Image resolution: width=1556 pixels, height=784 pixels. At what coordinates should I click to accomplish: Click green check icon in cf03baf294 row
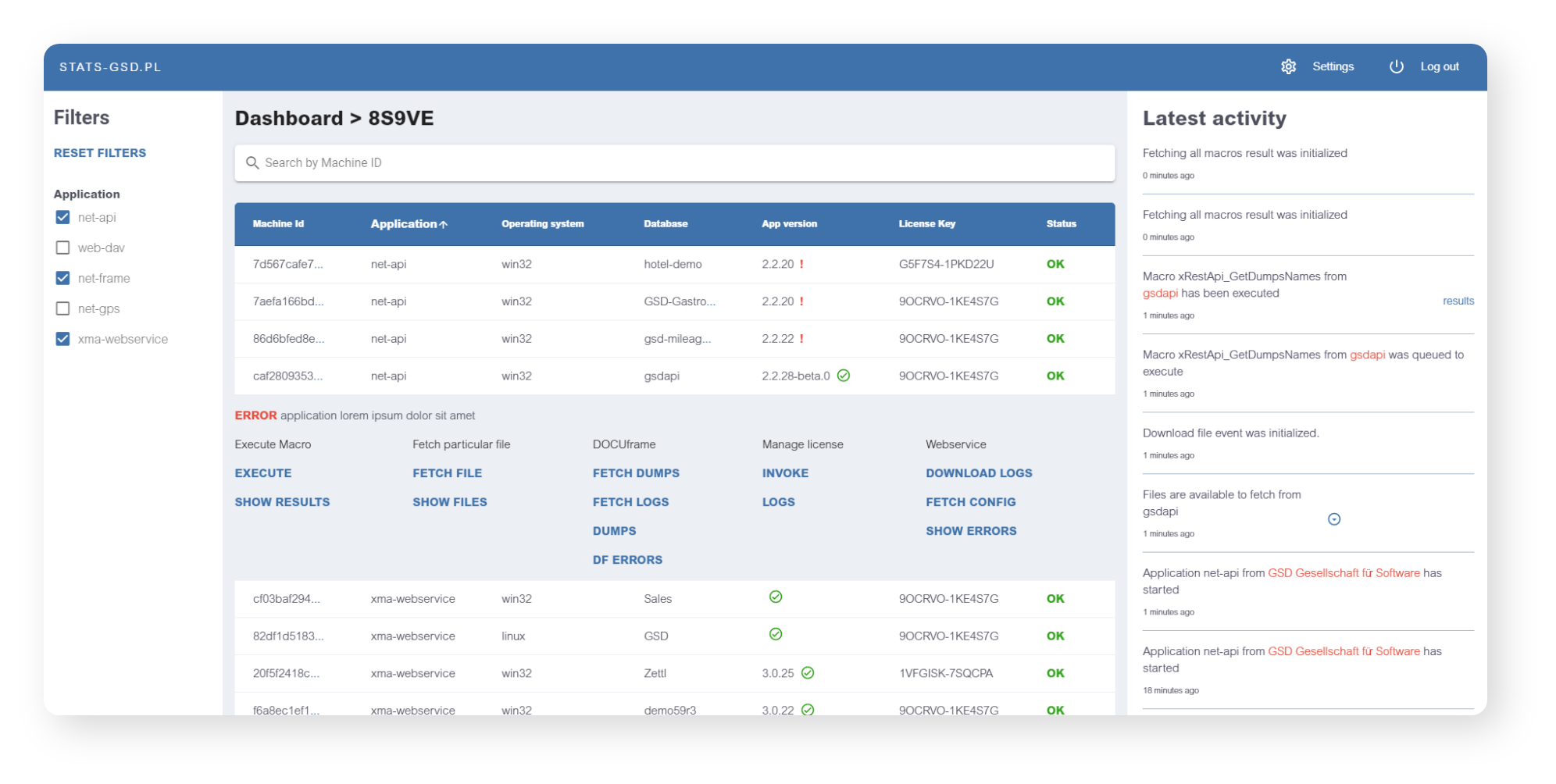776,597
